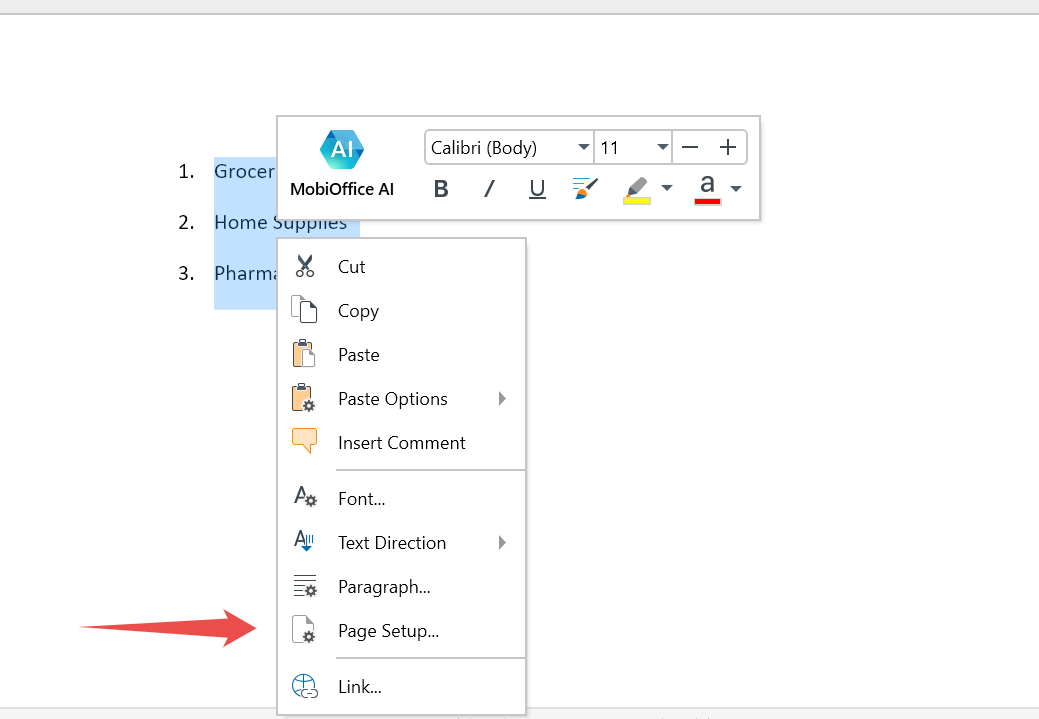The image size is (1039, 719).
Task: Click the Insert Comment bubble icon
Action: point(304,441)
